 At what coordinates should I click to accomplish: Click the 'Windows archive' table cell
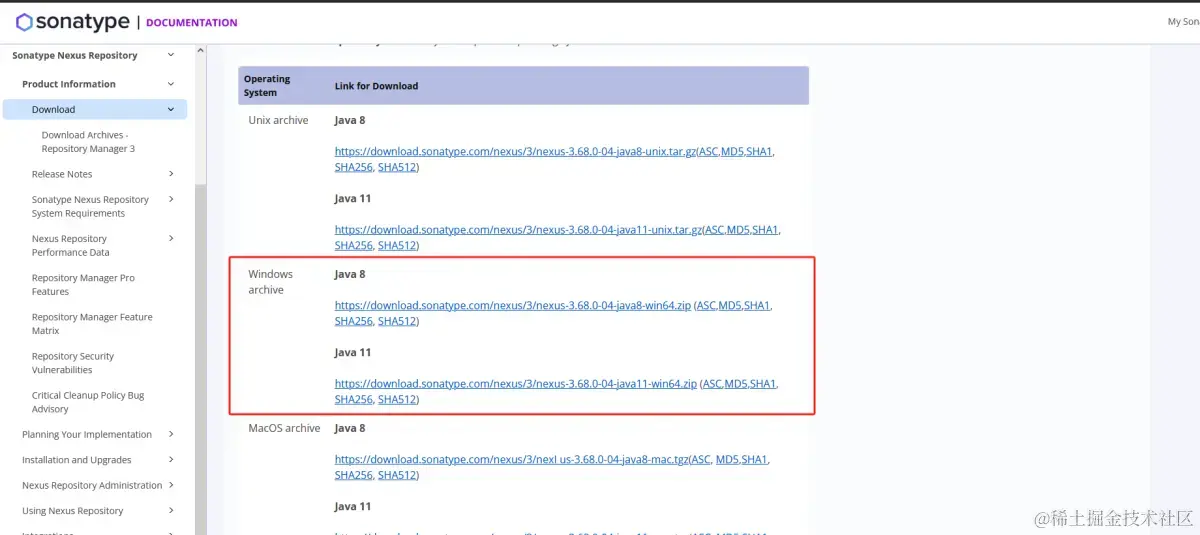pyautogui.click(x=270, y=282)
